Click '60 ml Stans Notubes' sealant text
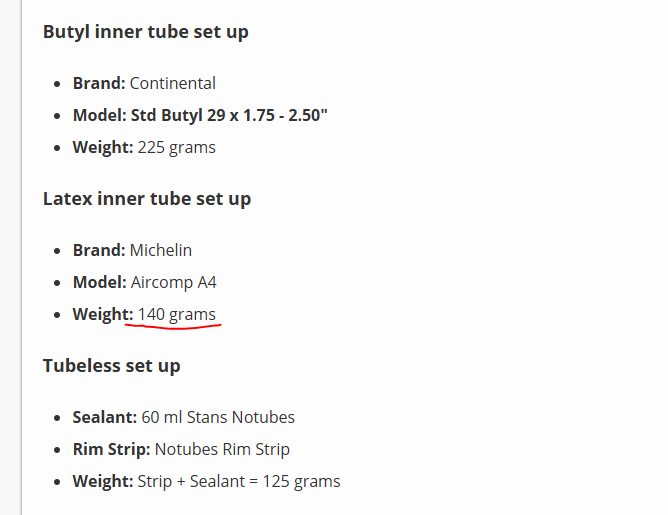This screenshot has height=515, width=668. pyautogui.click(x=218, y=417)
